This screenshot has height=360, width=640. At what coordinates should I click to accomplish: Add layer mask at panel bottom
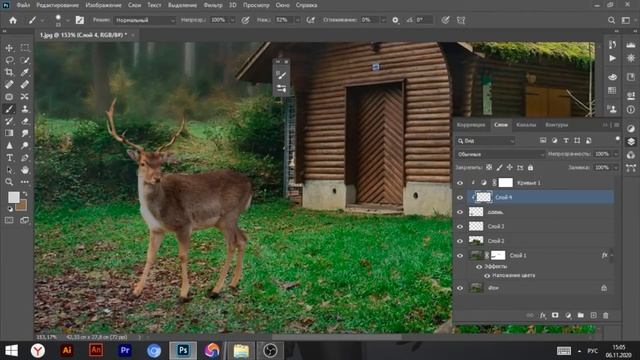555,315
